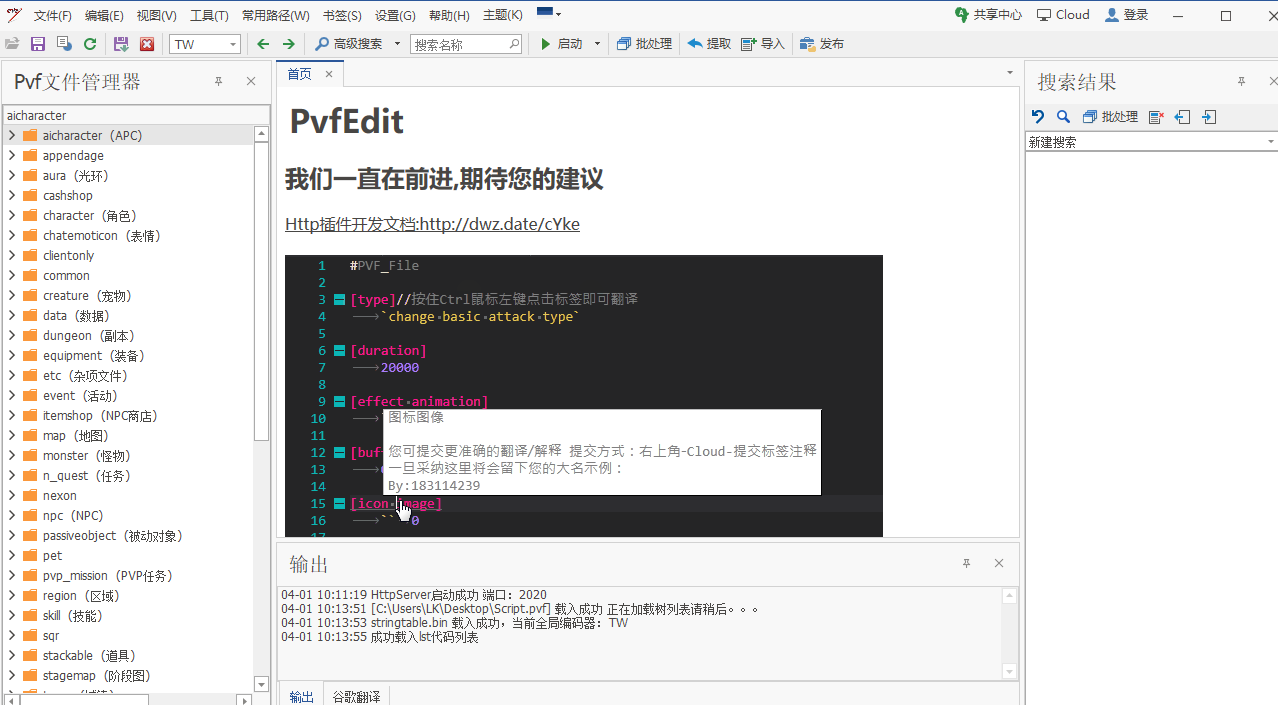This screenshot has height=705, width=1278.
Task: Click the red X close-file toolbar icon
Action: [147, 44]
